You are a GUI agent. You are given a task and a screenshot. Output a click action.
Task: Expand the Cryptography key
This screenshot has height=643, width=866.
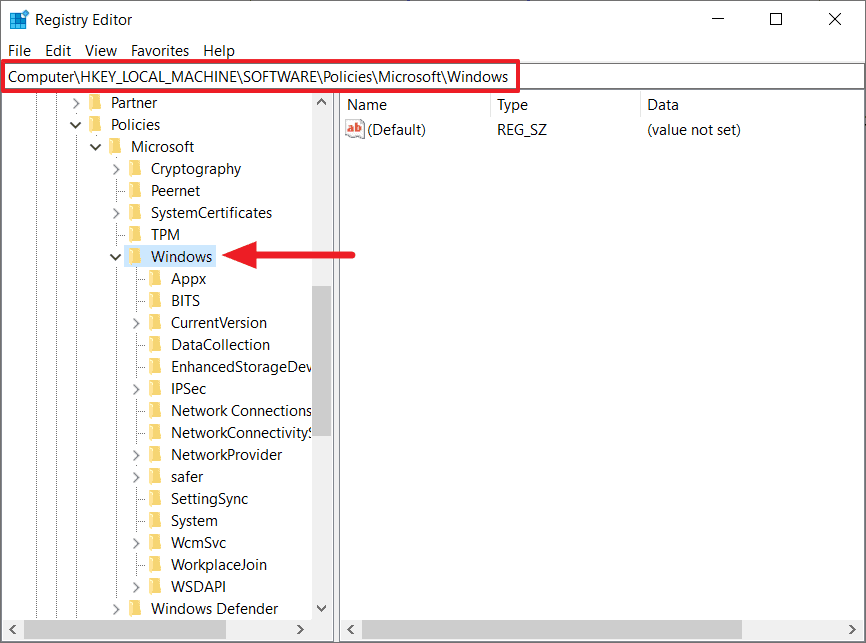(x=116, y=169)
